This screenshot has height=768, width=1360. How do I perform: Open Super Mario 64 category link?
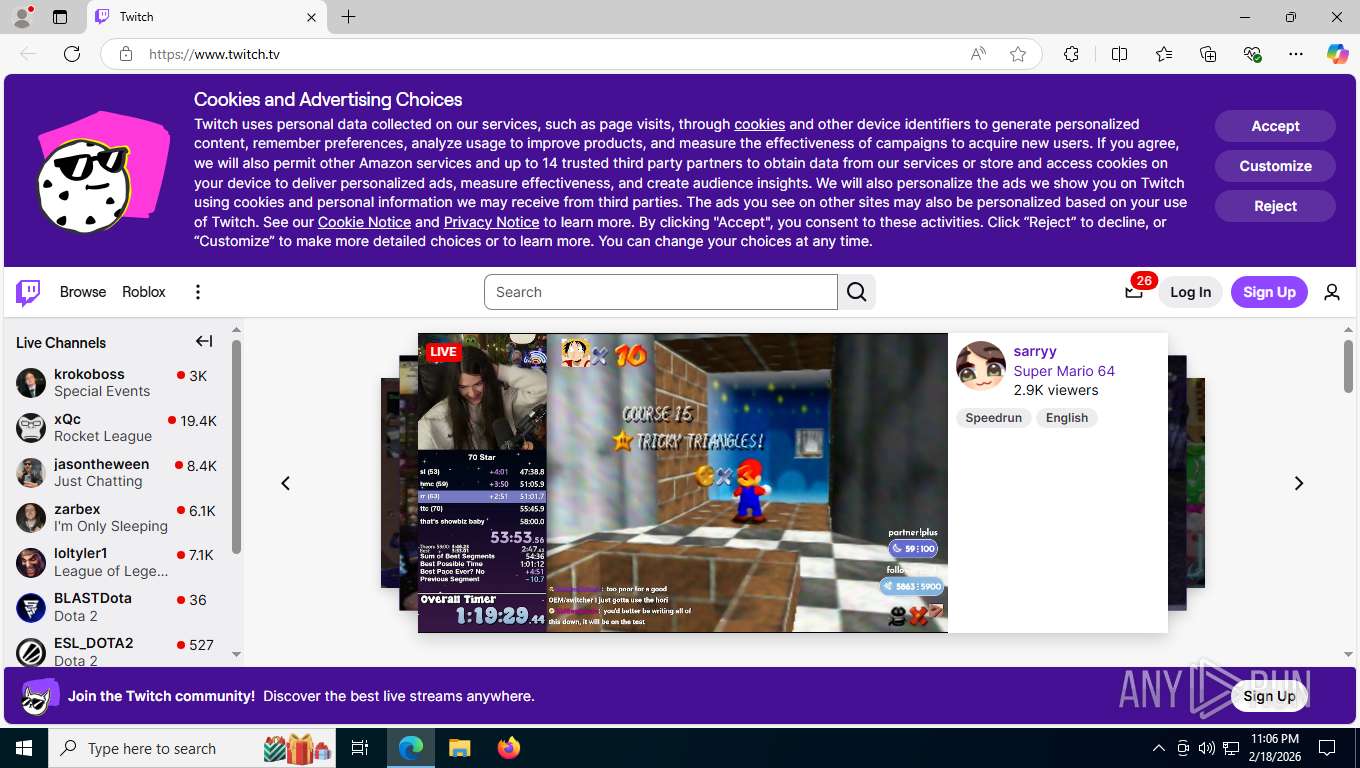coord(1064,371)
